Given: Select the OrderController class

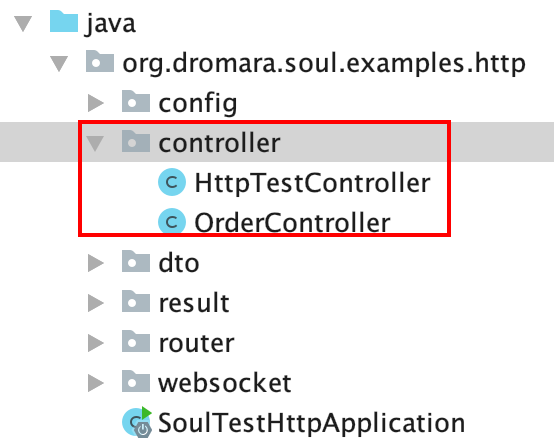Looking at the screenshot, I should coord(293,223).
